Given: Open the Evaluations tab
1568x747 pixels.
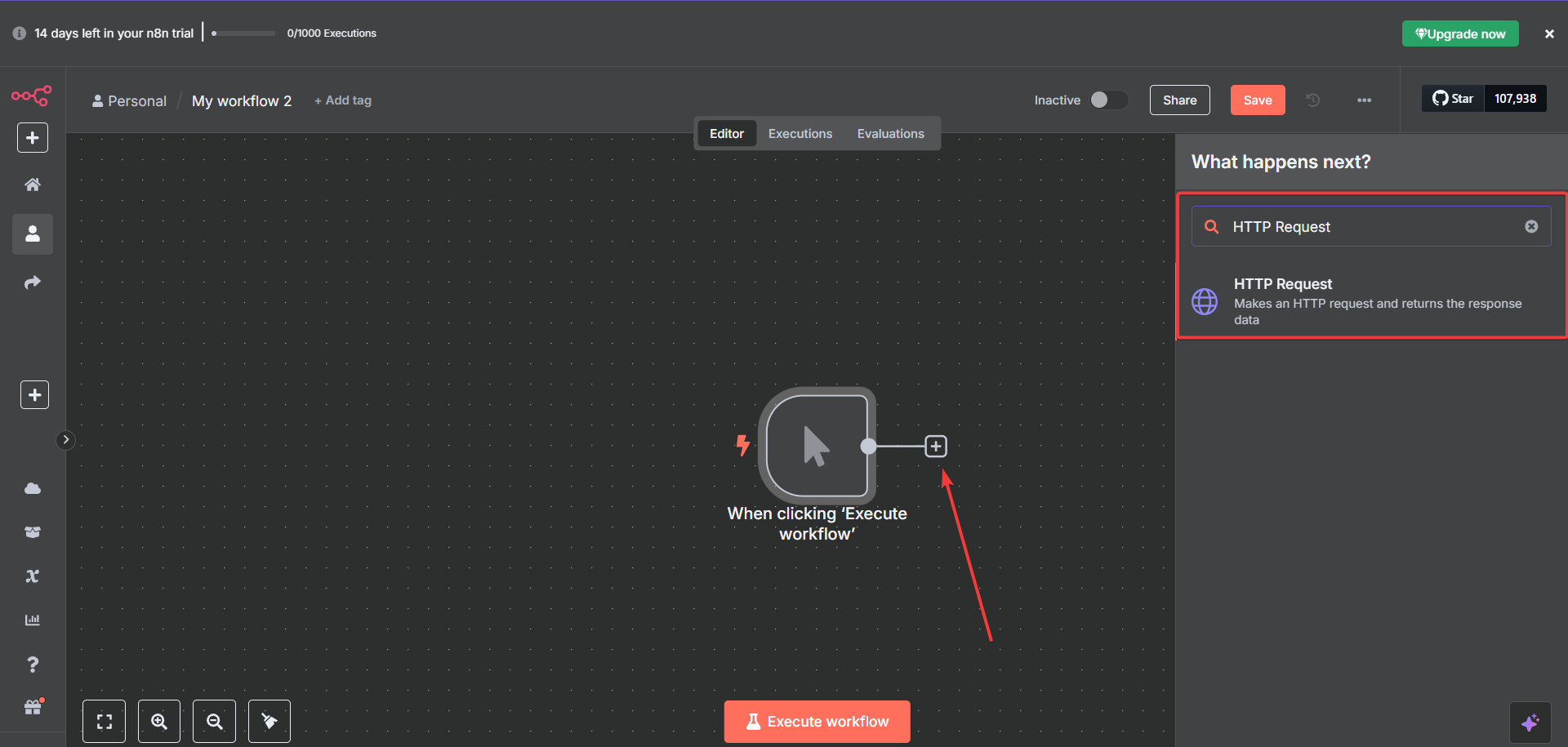Looking at the screenshot, I should 890,133.
